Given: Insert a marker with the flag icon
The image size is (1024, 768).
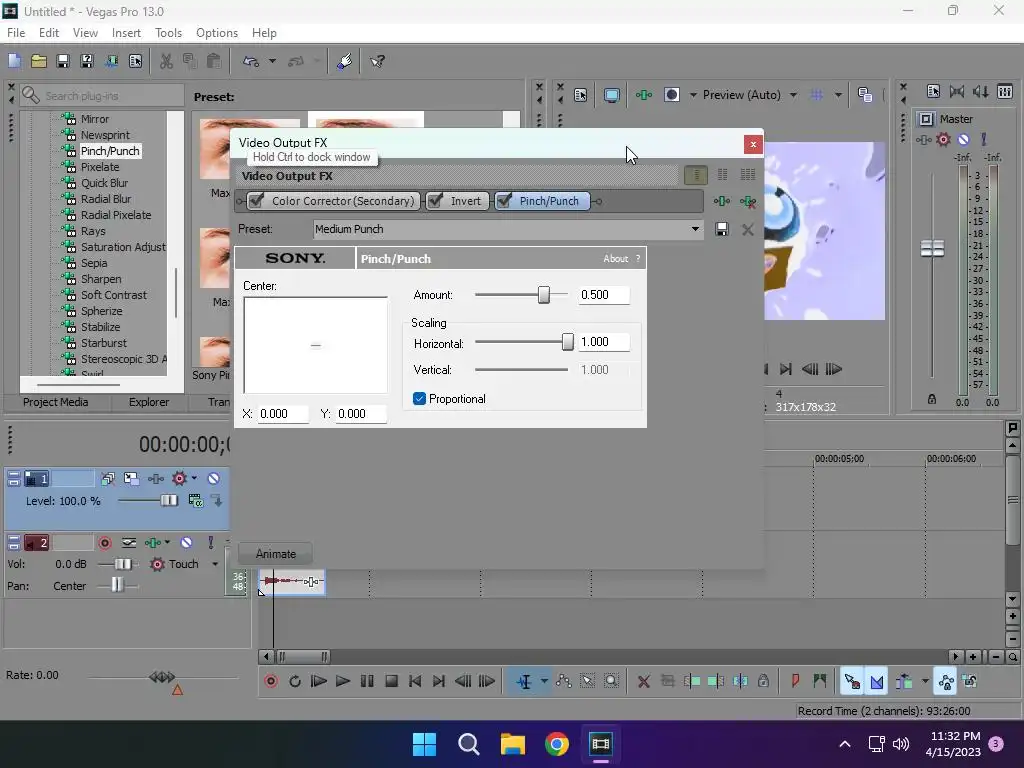Looking at the screenshot, I should (x=795, y=682).
